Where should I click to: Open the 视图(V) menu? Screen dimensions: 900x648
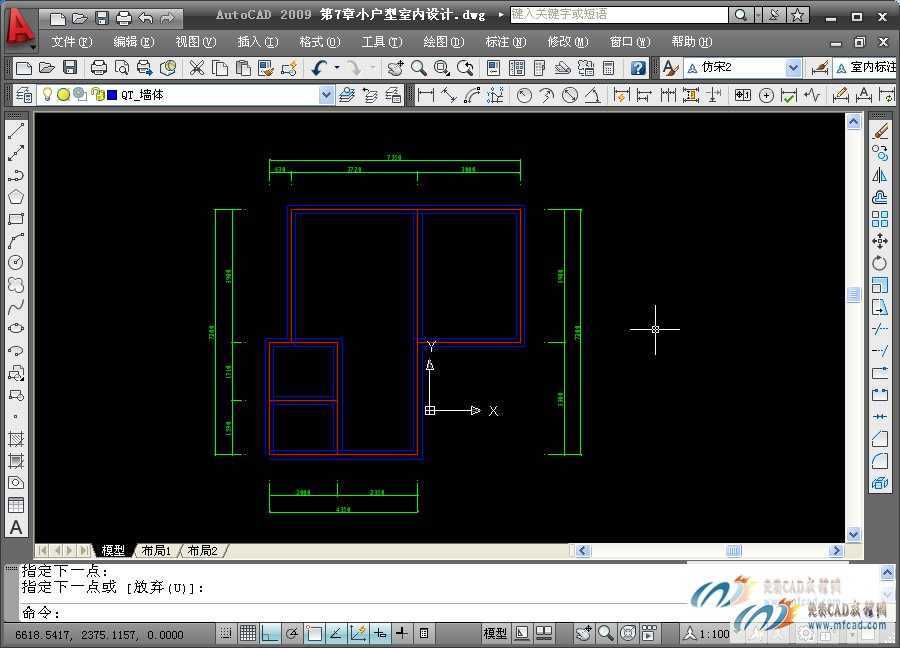[195, 41]
